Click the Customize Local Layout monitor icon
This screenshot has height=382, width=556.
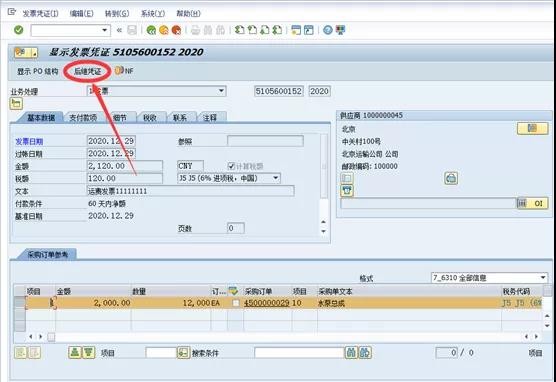340,30
